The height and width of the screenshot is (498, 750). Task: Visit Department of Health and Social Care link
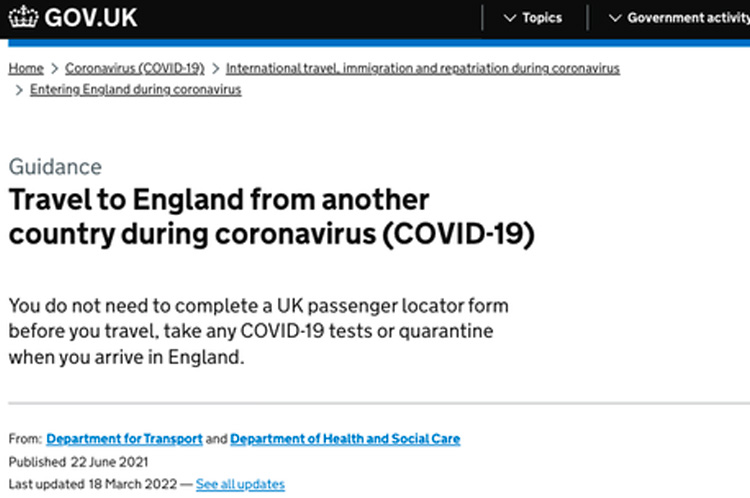345,439
